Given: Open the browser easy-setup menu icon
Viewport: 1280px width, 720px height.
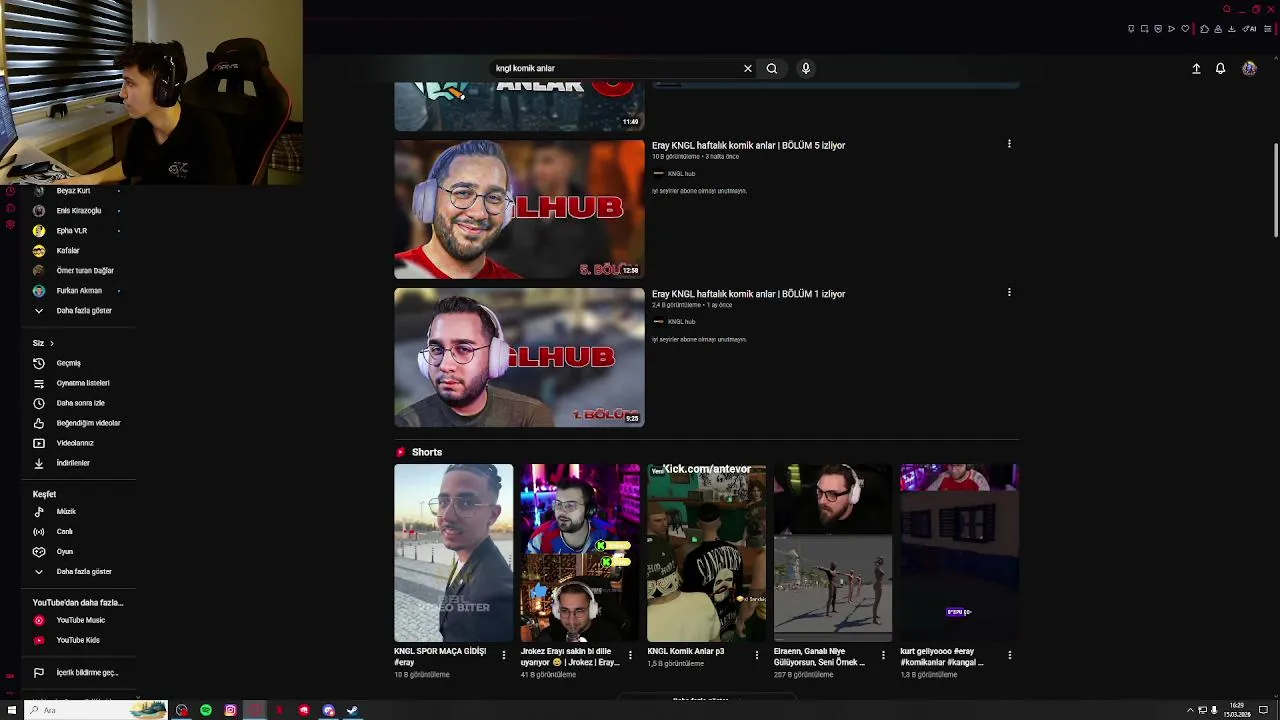Looking at the screenshot, I should [1268, 29].
